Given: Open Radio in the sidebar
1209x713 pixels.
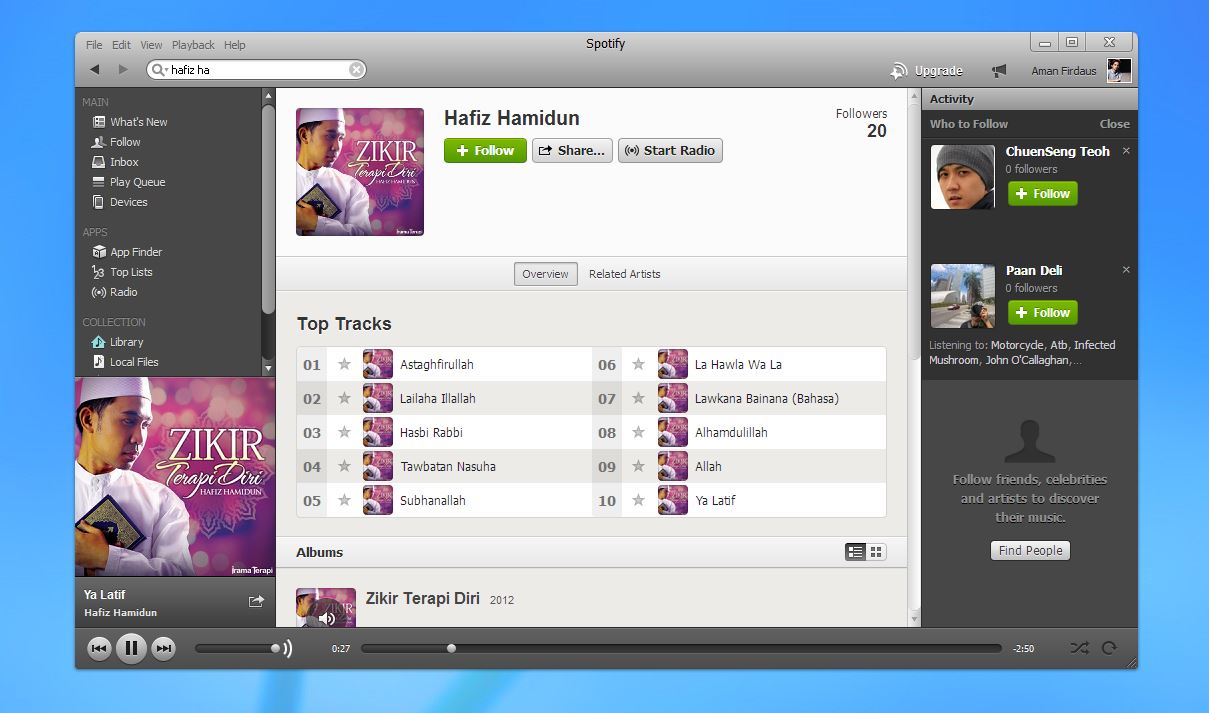Looking at the screenshot, I should pos(115,292).
